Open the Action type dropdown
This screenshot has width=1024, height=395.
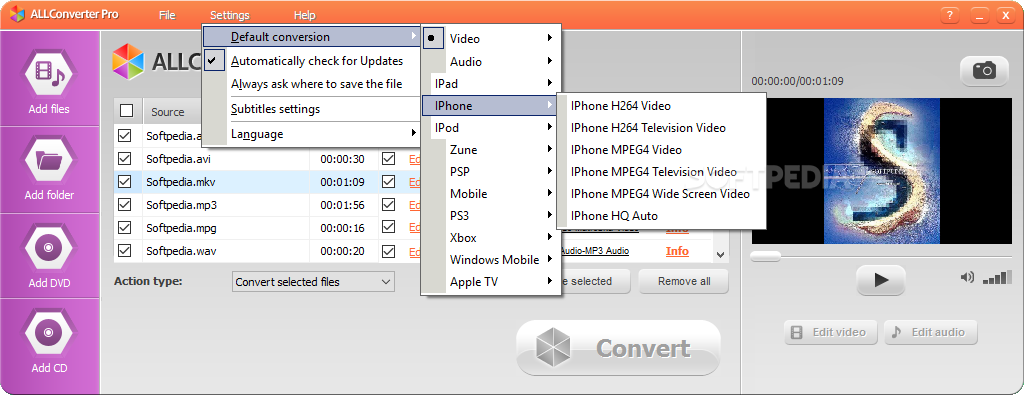coord(313,282)
